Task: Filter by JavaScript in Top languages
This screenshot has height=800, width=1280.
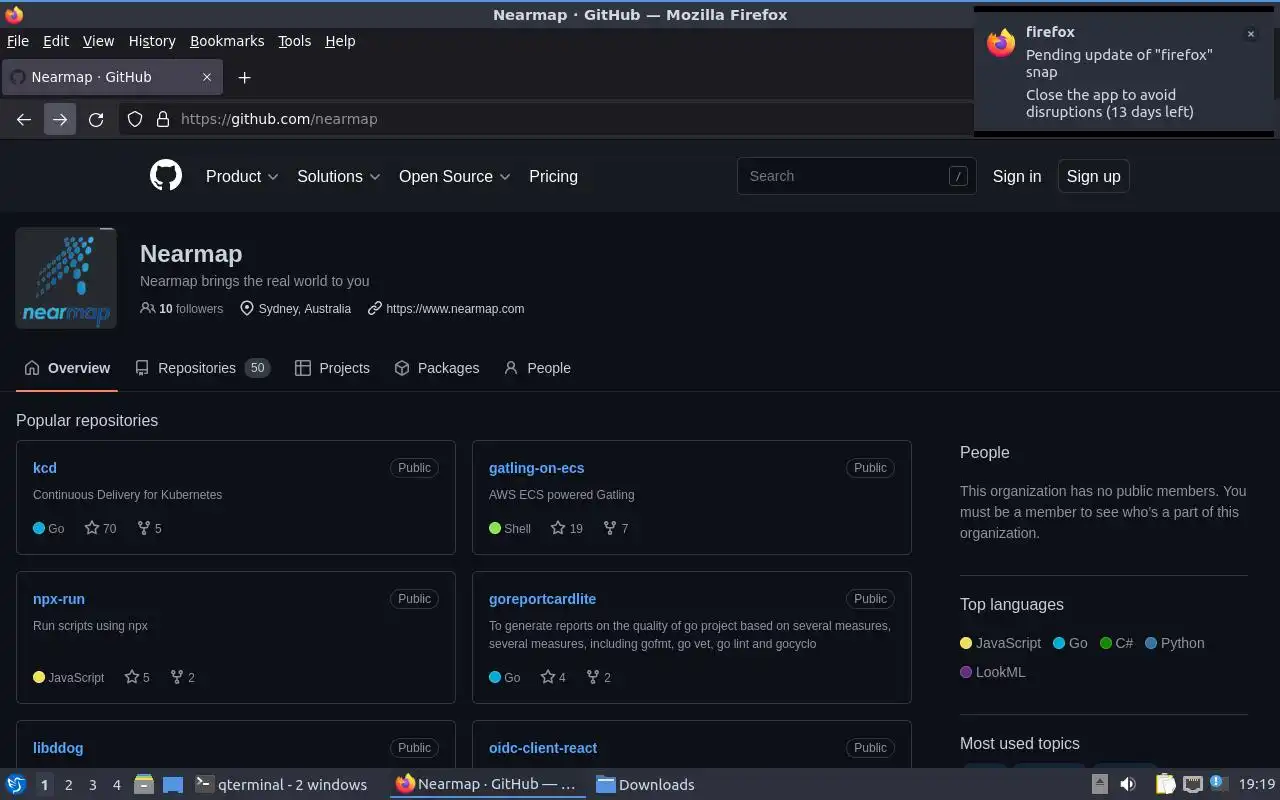Action: click(x=1000, y=643)
